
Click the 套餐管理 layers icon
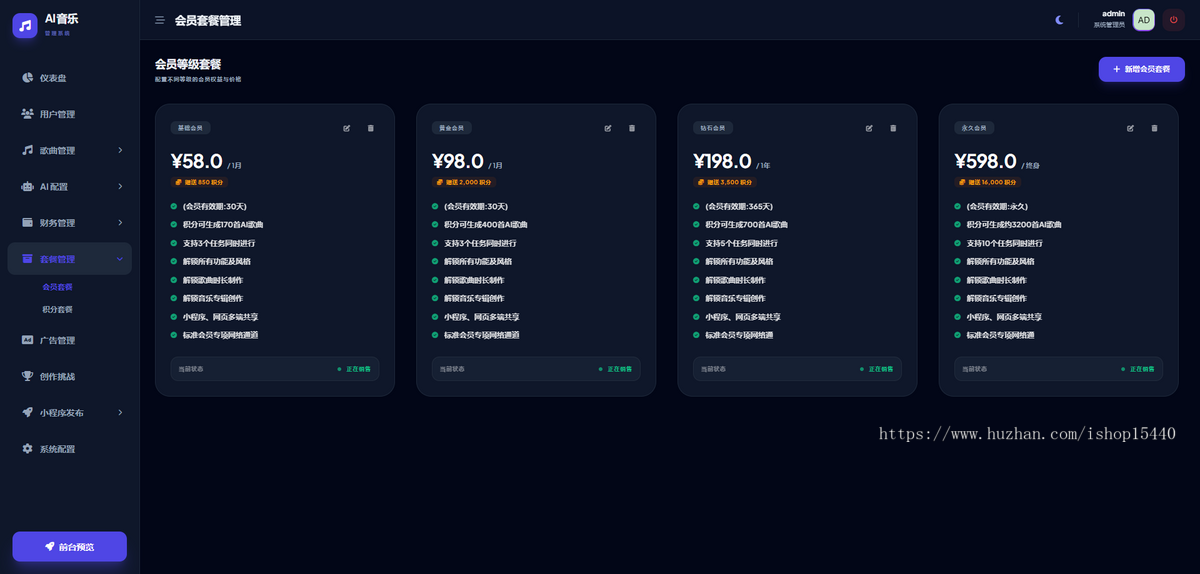click(28, 259)
